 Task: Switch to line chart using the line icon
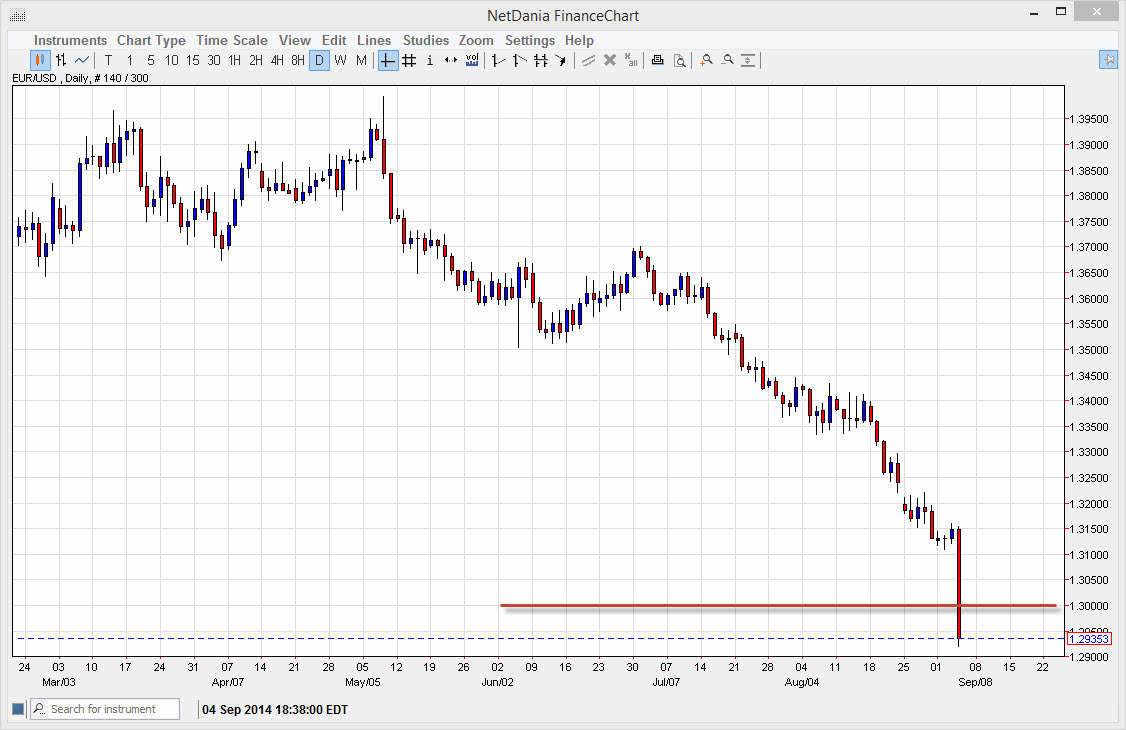79,60
